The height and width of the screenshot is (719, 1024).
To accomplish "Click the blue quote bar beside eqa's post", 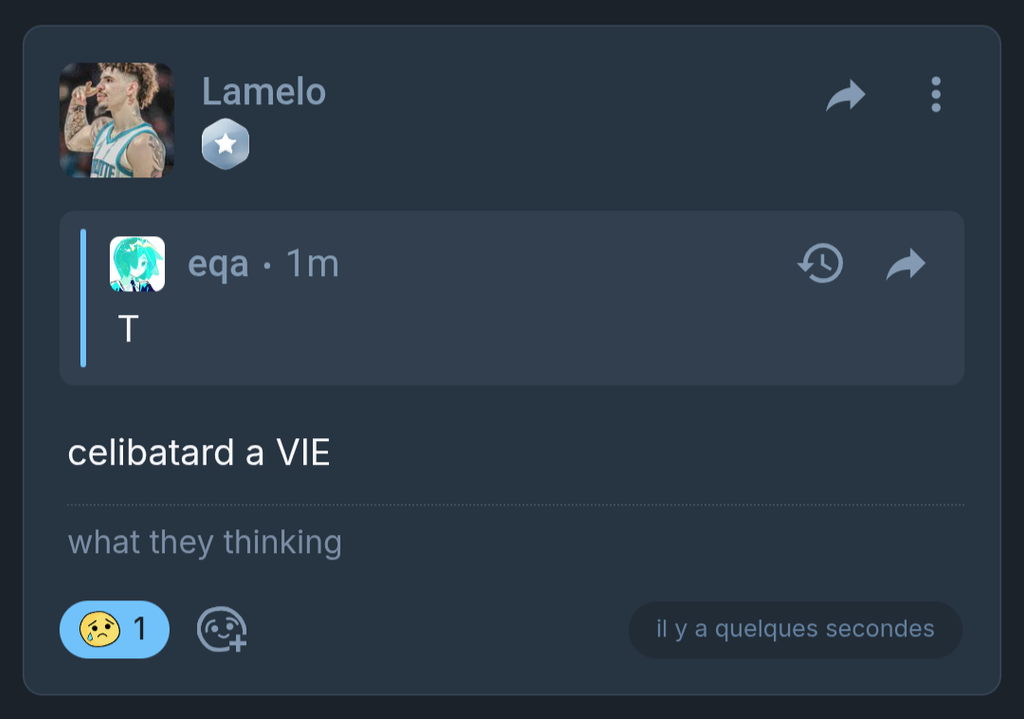I will pos(83,298).
